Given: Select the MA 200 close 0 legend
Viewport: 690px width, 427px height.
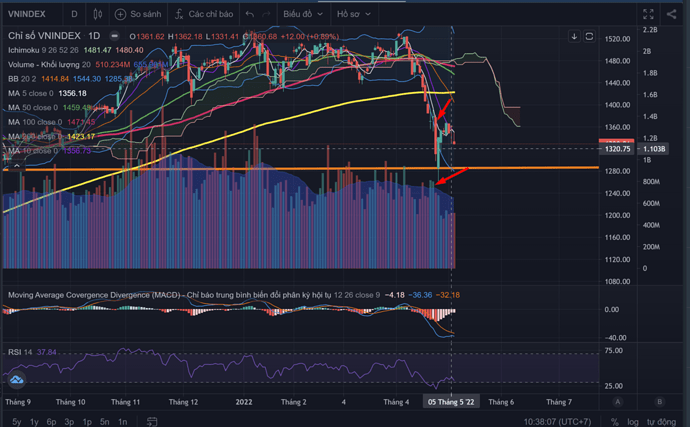Looking at the screenshot, I should tap(35, 136).
